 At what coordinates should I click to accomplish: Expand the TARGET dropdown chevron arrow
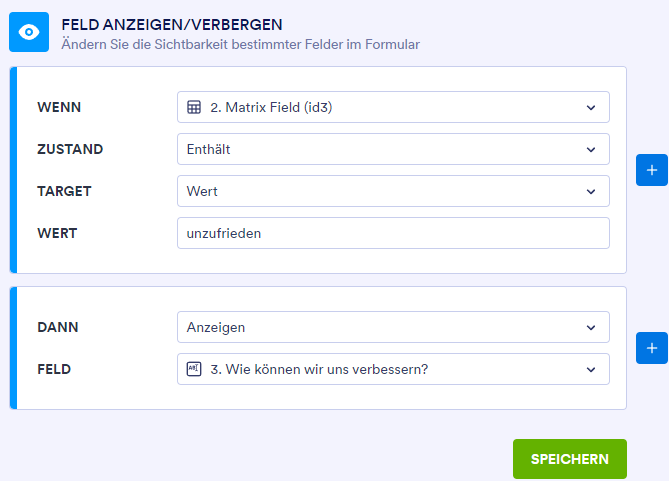pyautogui.click(x=590, y=191)
